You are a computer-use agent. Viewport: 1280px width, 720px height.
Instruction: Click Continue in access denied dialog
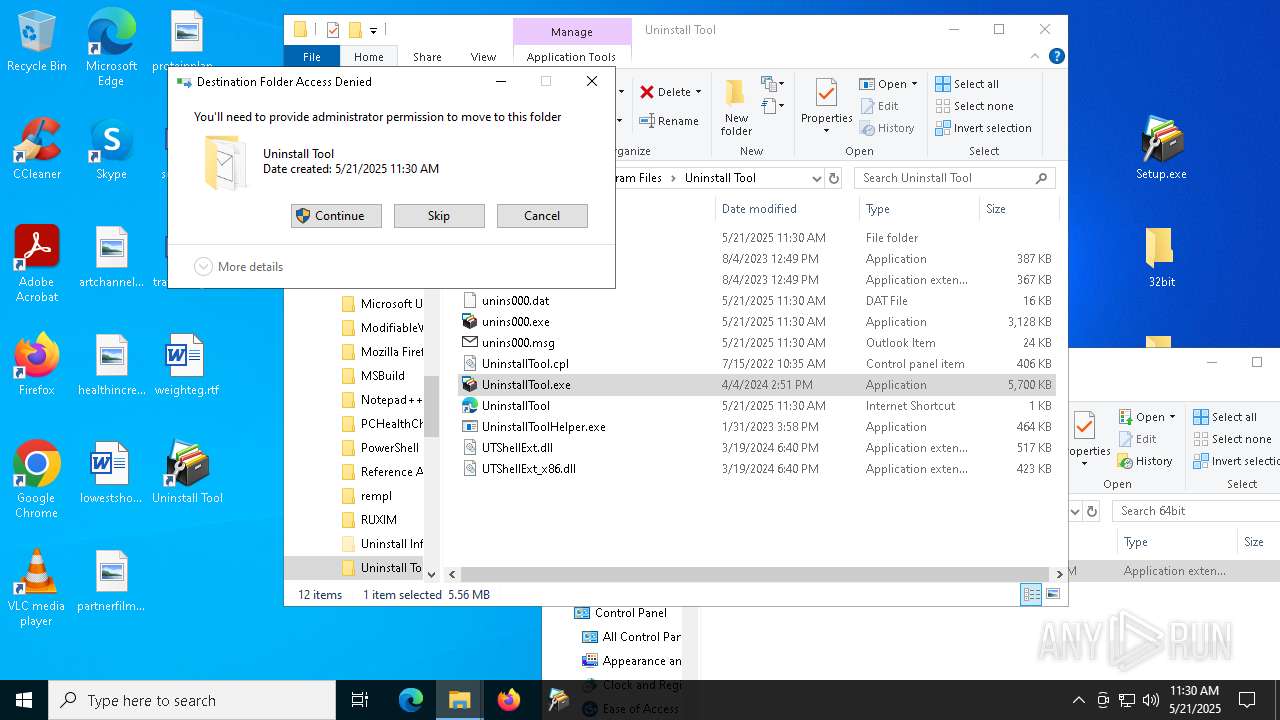point(336,216)
